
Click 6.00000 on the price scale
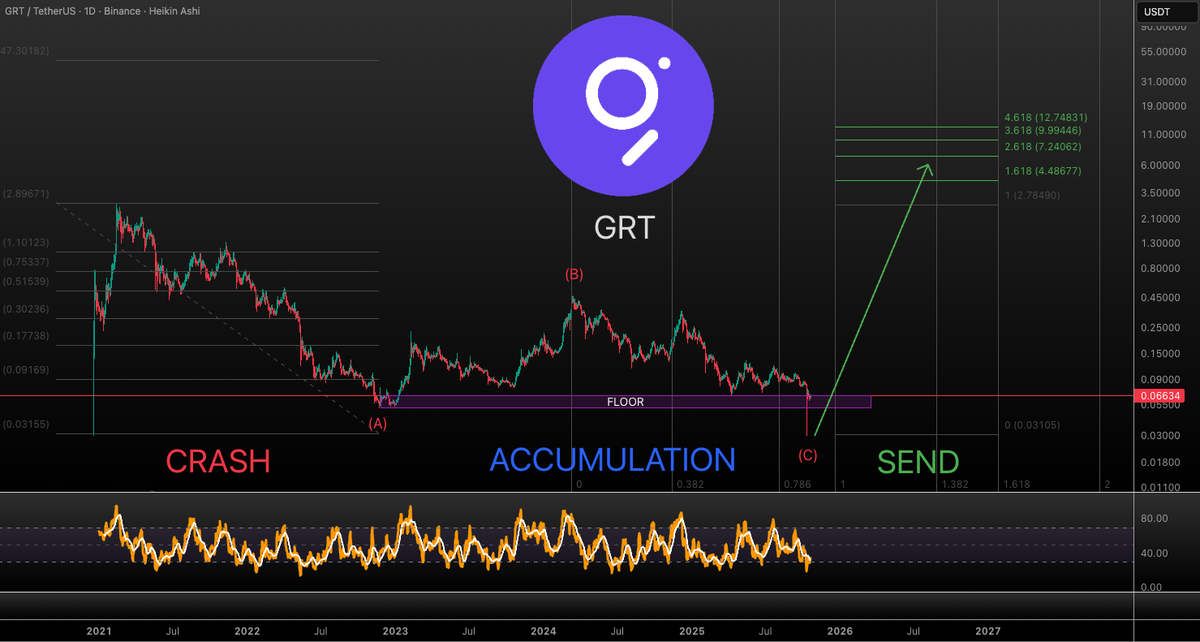(x=1163, y=165)
